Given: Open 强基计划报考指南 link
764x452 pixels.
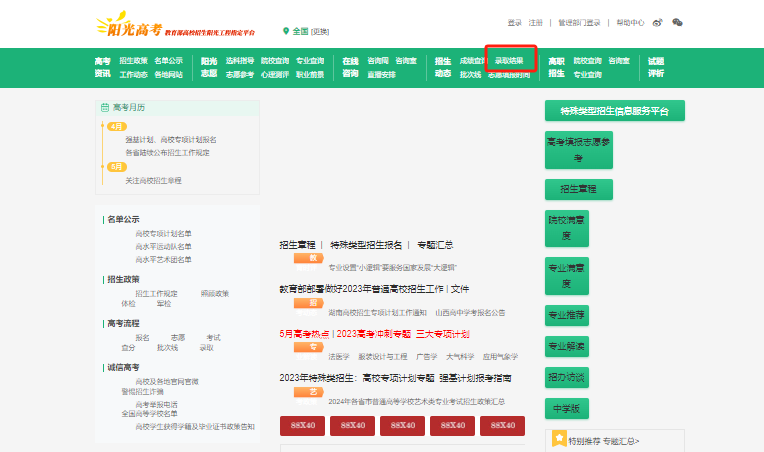Looking at the screenshot, I should pyautogui.click(x=475, y=378).
